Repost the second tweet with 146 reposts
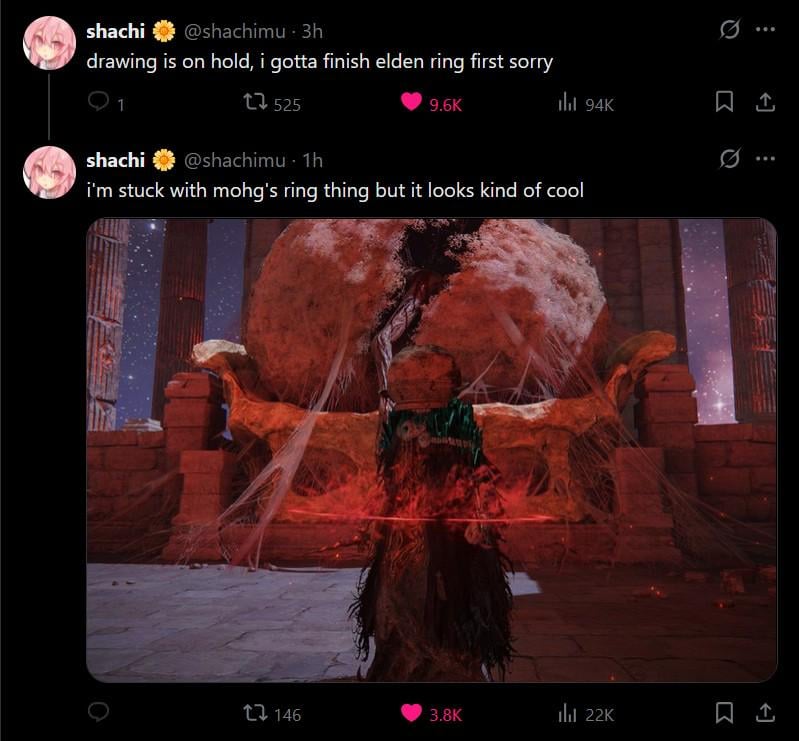The width and height of the screenshot is (799, 741). (x=255, y=712)
